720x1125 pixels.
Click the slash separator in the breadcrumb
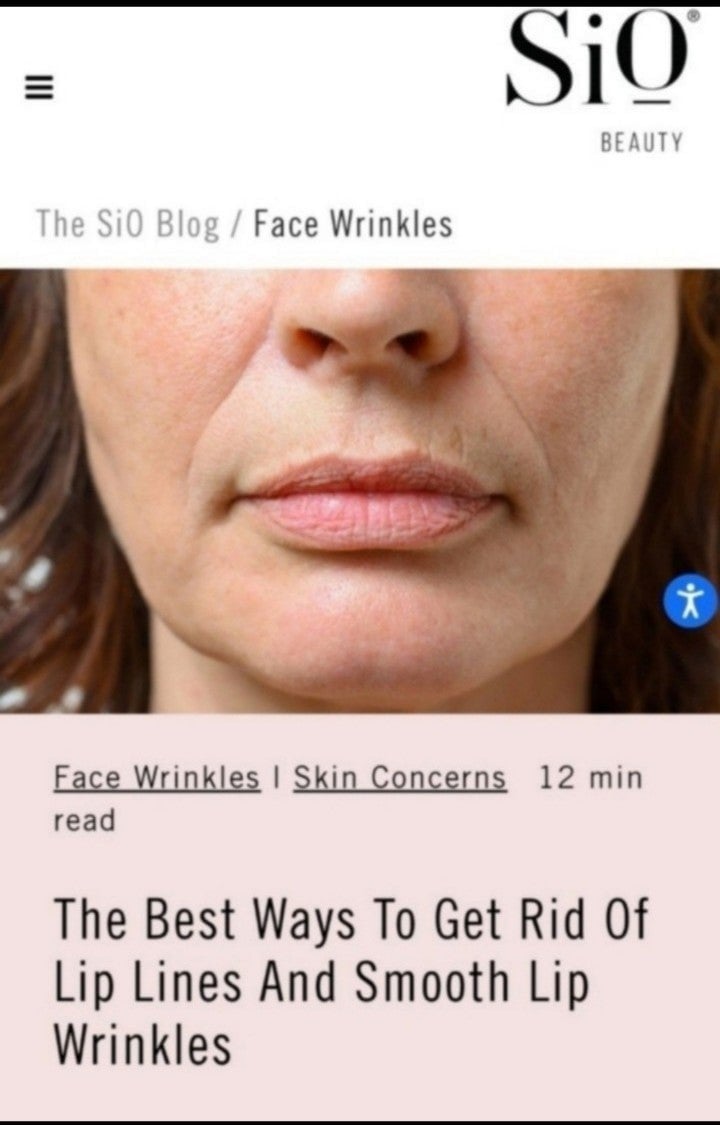coord(237,225)
